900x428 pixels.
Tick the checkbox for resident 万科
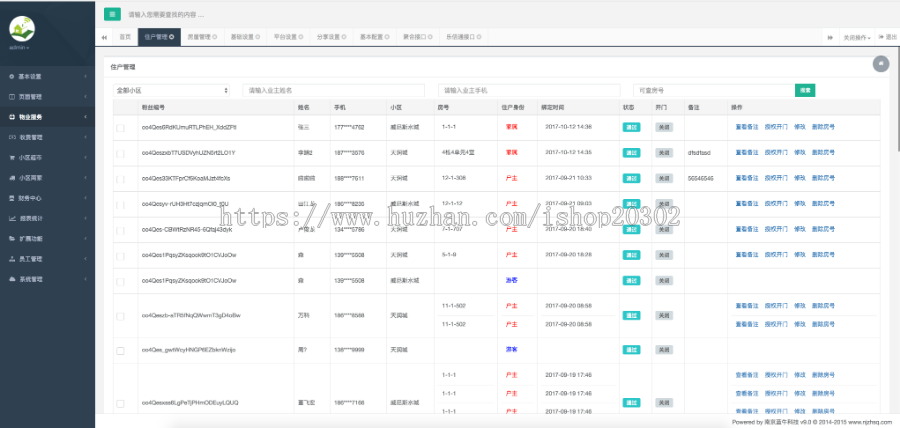(x=120, y=316)
